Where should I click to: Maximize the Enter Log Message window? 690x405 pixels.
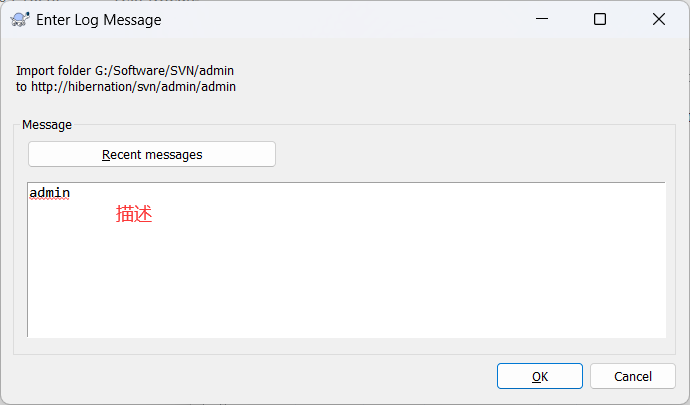coord(600,19)
